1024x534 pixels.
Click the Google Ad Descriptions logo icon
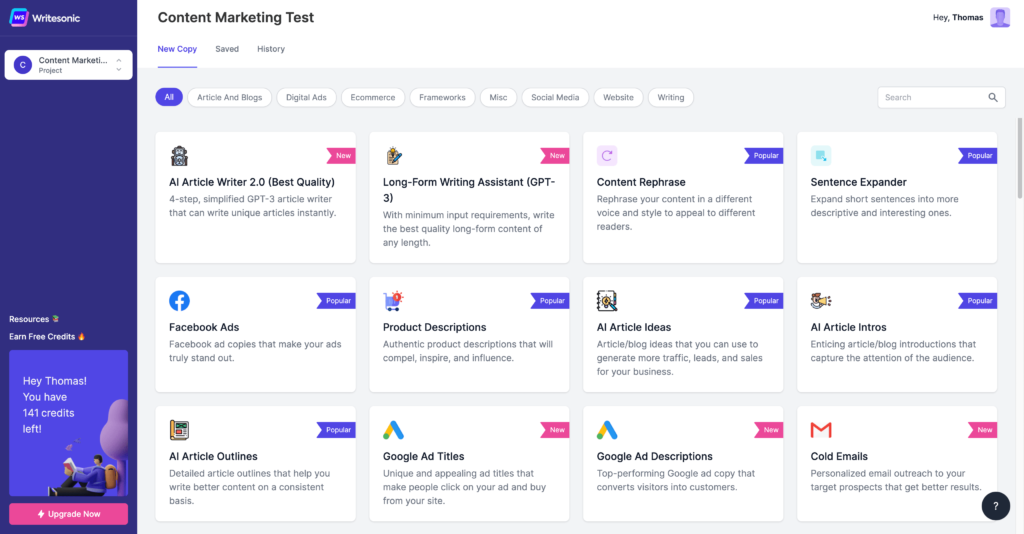point(607,430)
